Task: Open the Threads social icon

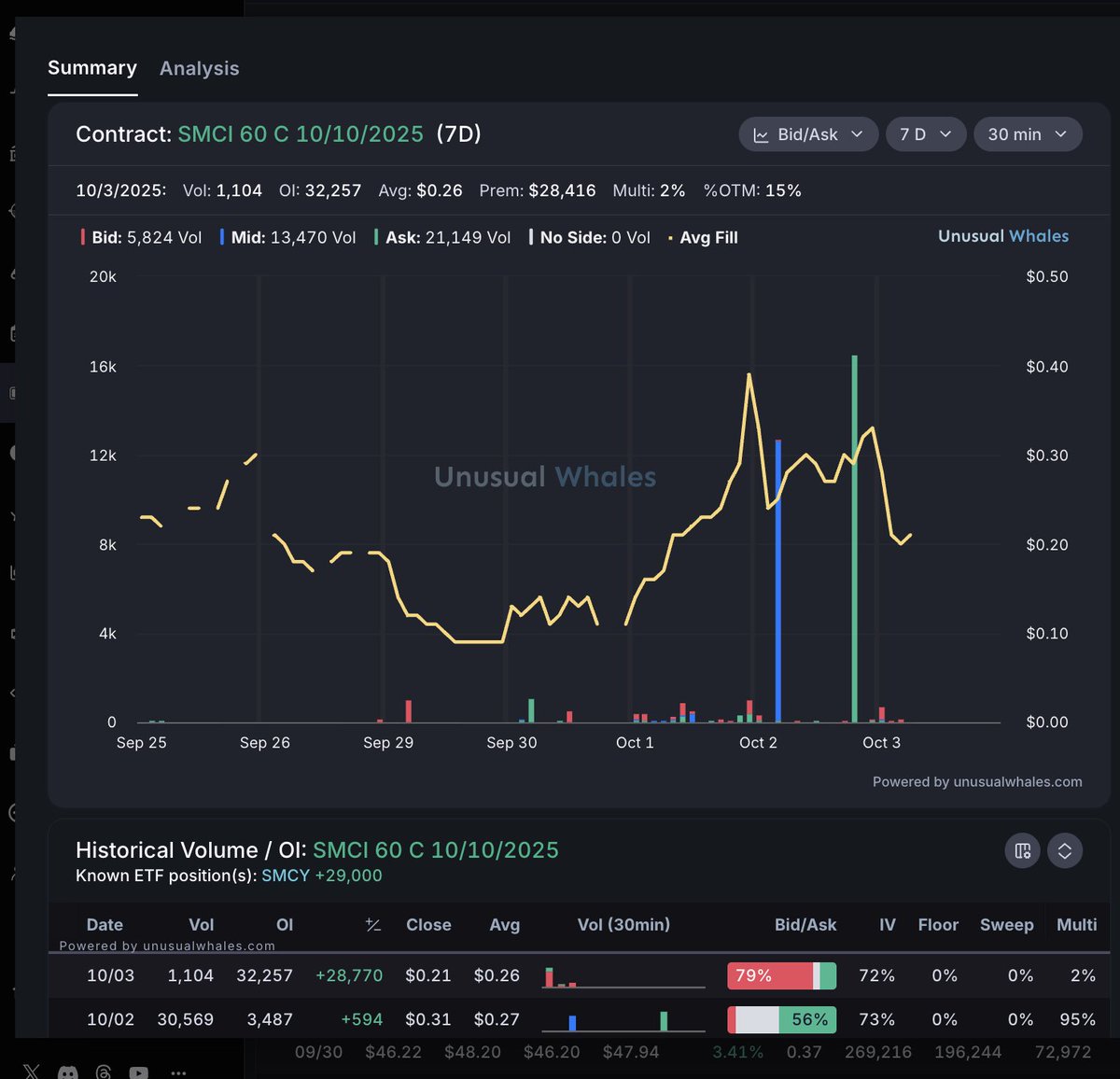Action: [x=103, y=1072]
